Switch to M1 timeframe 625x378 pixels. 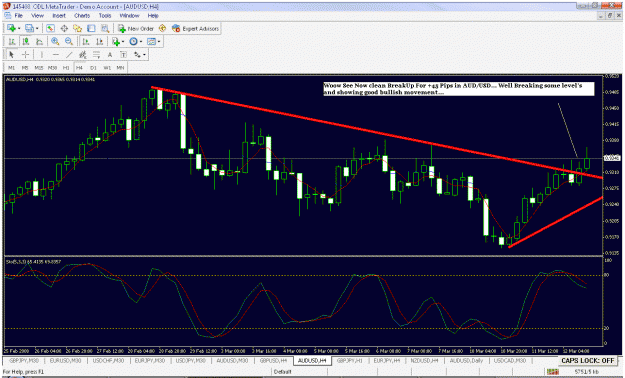(x=12, y=68)
